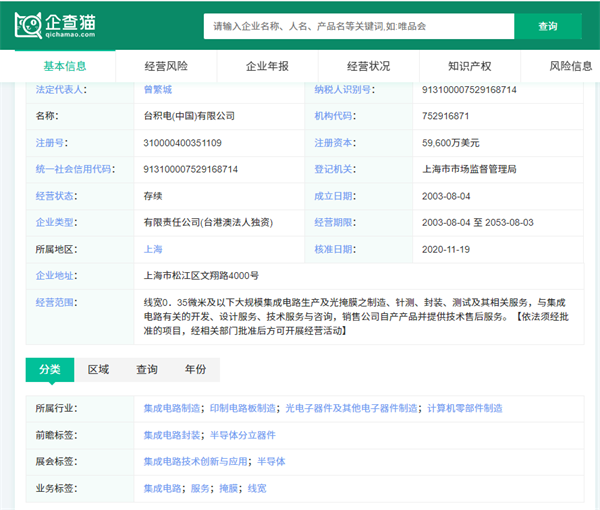Open the 上海 region link
600x510 pixels.
(153, 249)
